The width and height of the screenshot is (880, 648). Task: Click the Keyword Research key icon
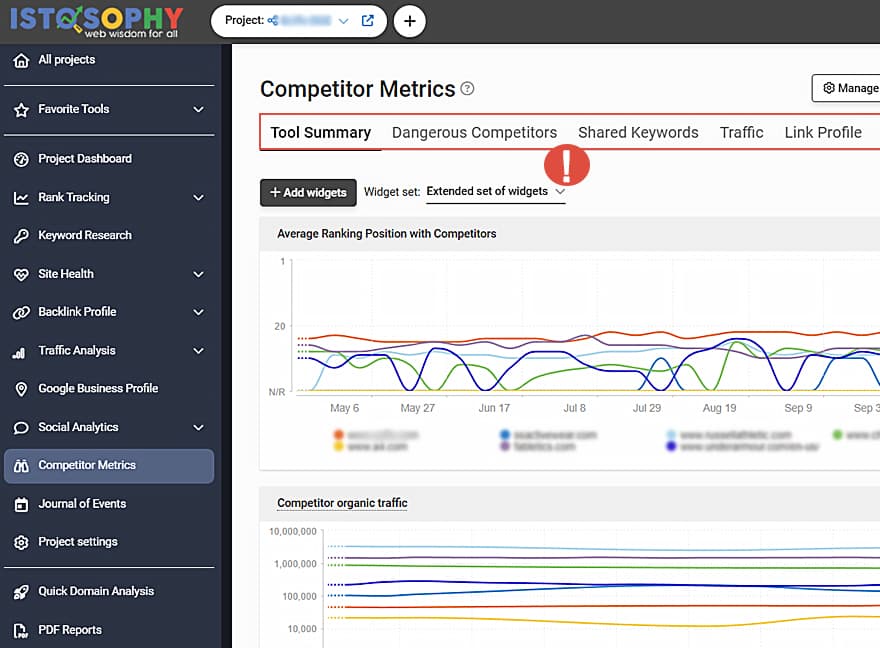click(21, 236)
